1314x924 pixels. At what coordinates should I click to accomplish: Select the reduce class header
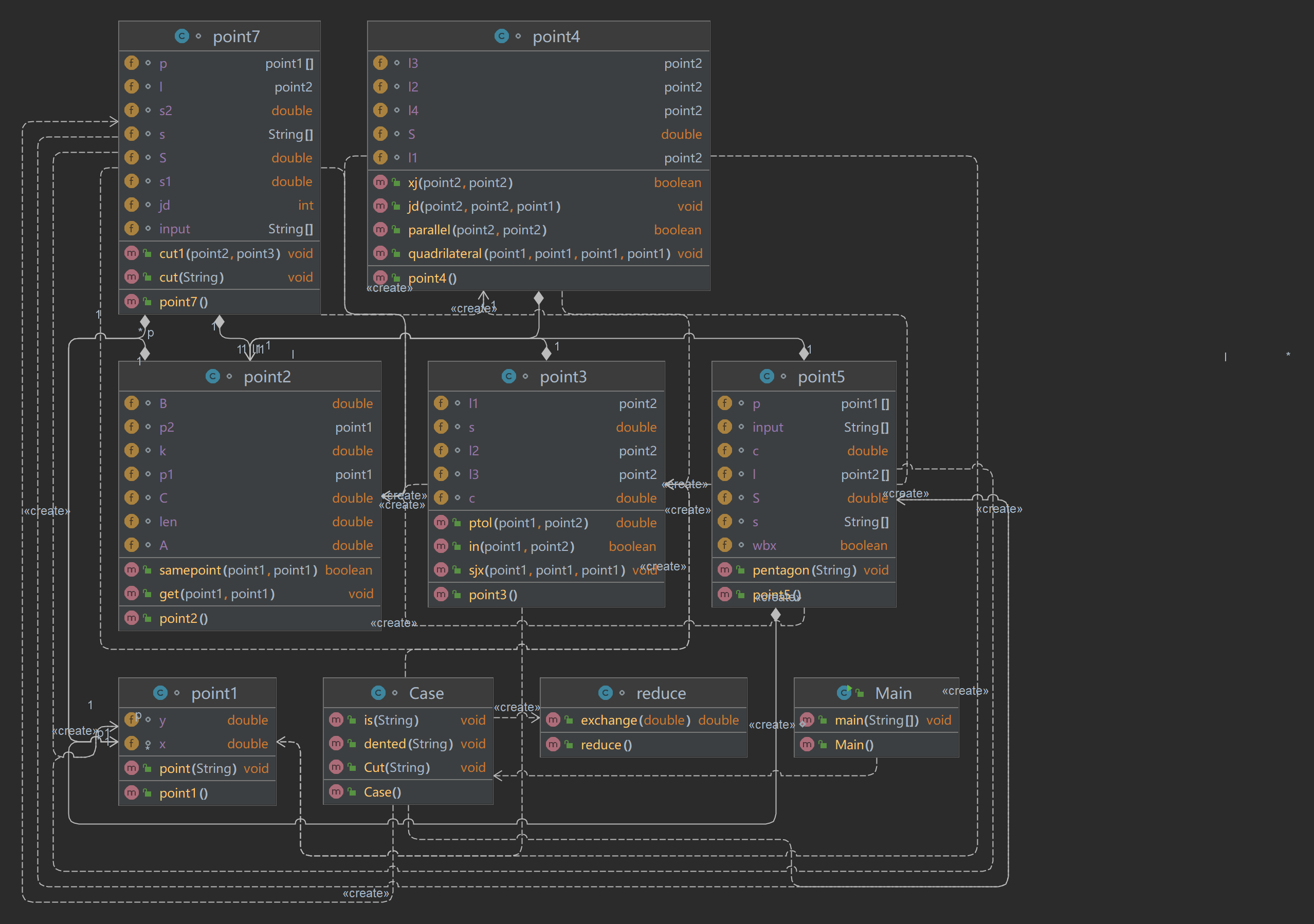(x=643, y=693)
